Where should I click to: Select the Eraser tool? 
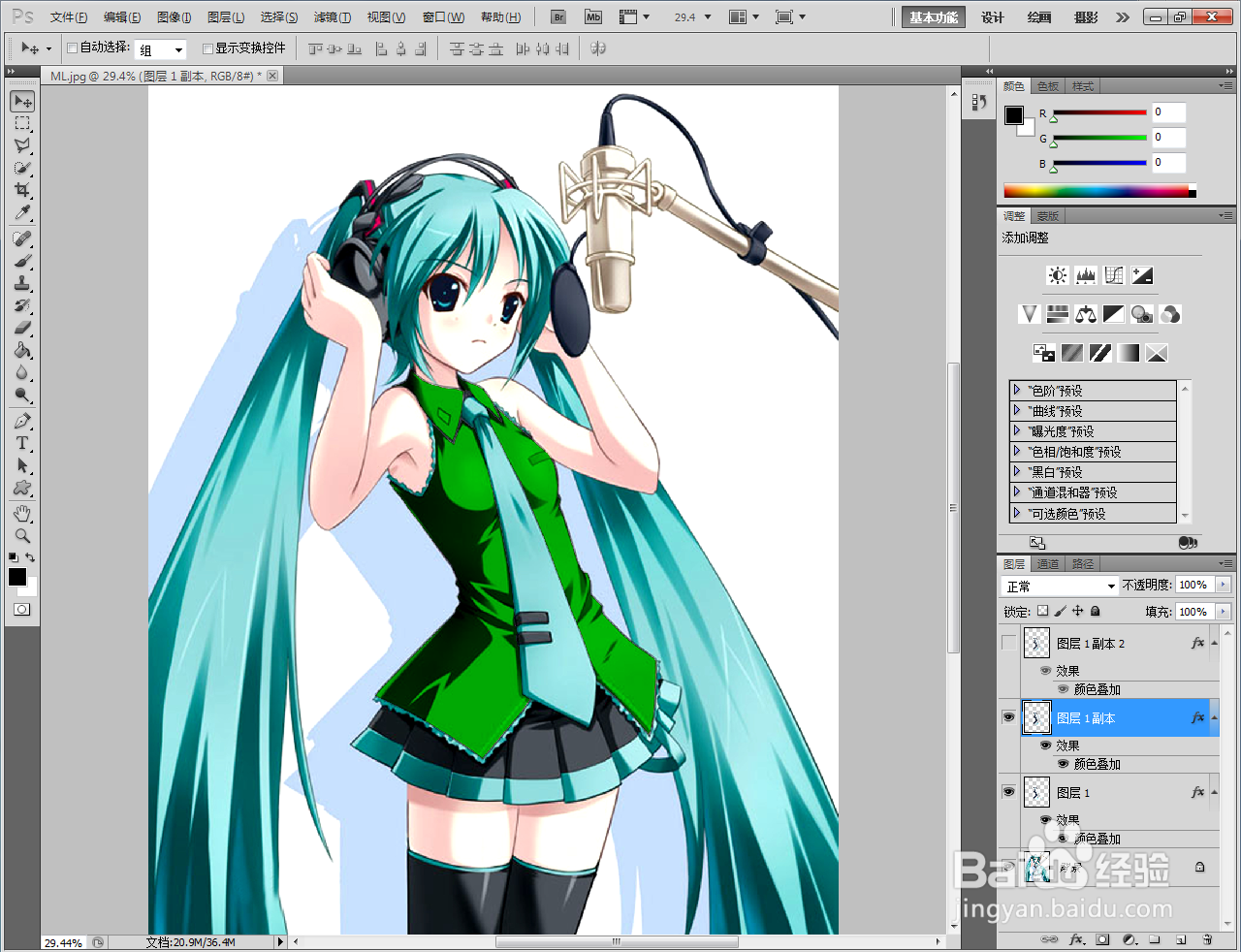[x=22, y=328]
